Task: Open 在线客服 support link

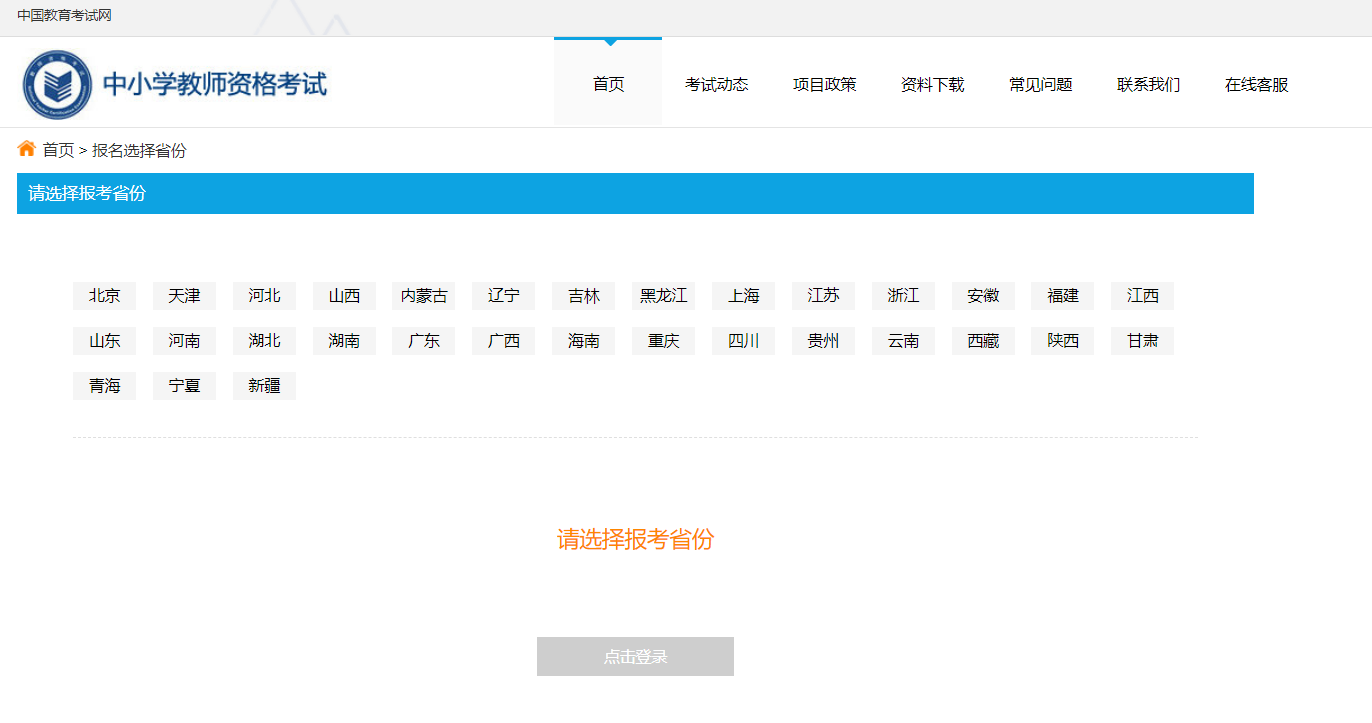Action: (1256, 85)
